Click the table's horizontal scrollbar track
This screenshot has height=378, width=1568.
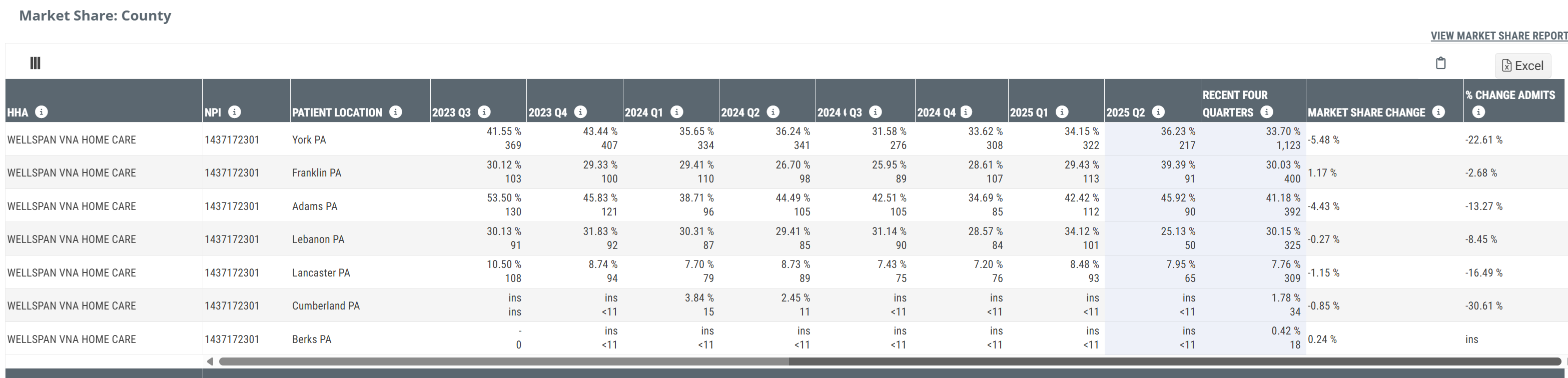1157,361
